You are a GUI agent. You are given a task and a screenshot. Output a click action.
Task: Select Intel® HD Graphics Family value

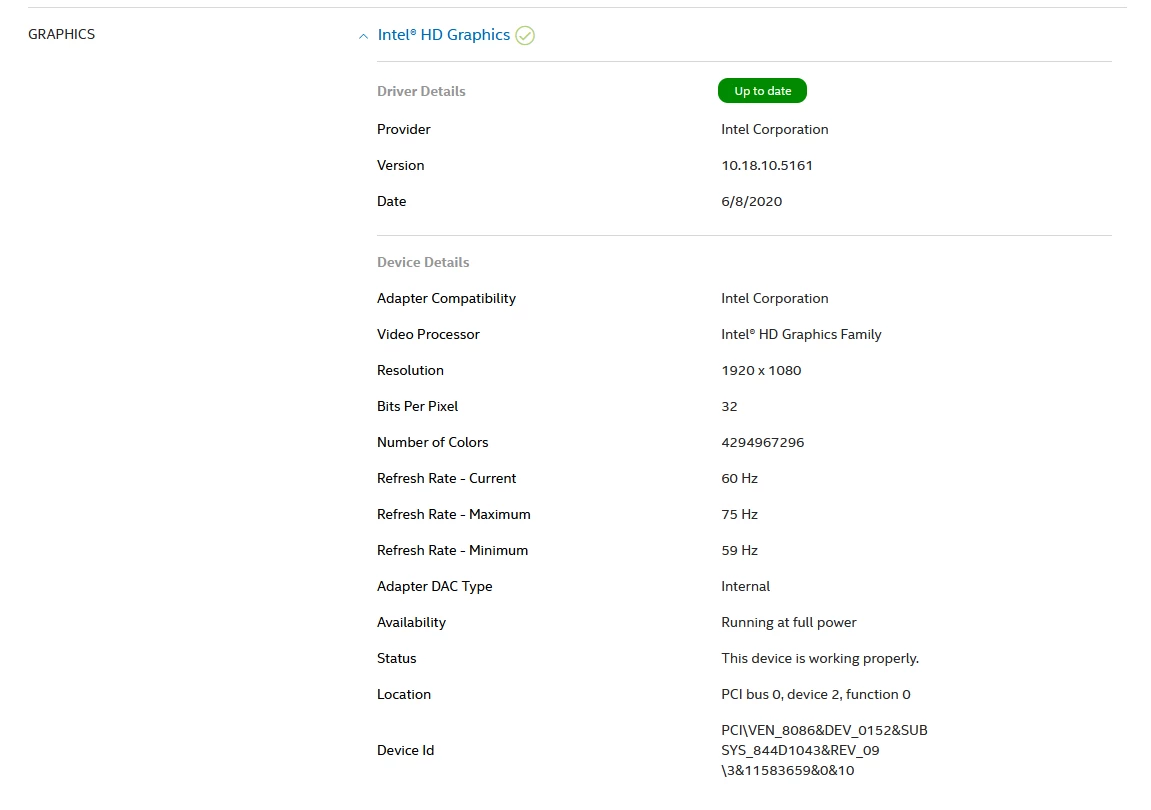[802, 334]
